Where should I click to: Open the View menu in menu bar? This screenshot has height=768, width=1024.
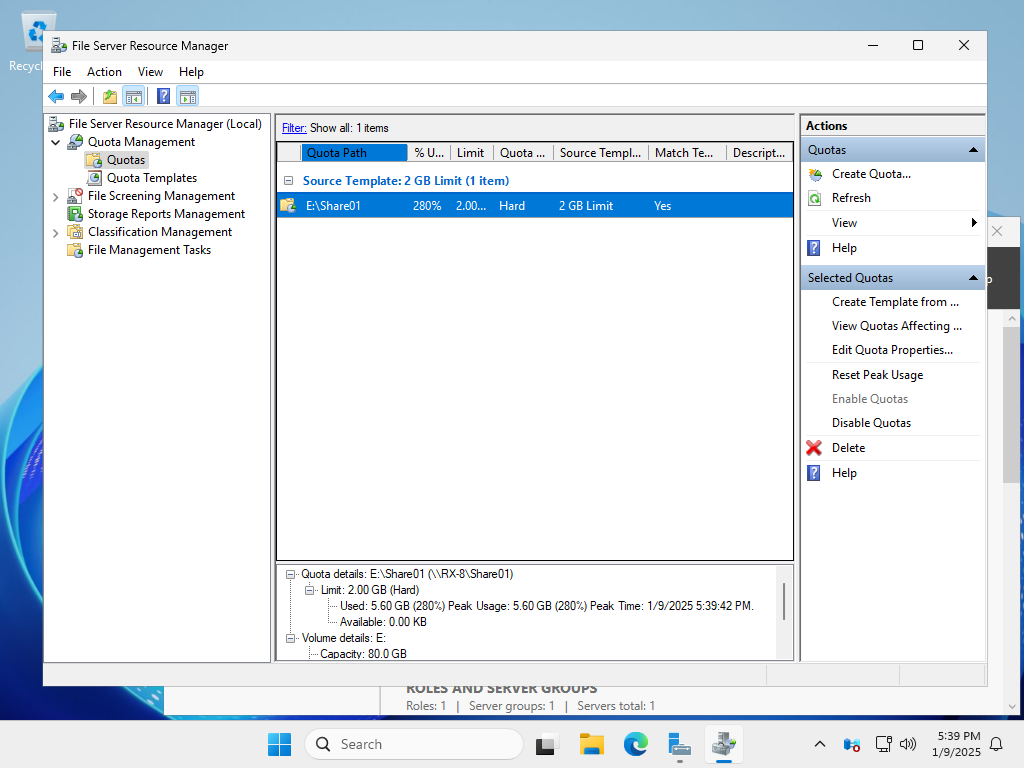(150, 72)
